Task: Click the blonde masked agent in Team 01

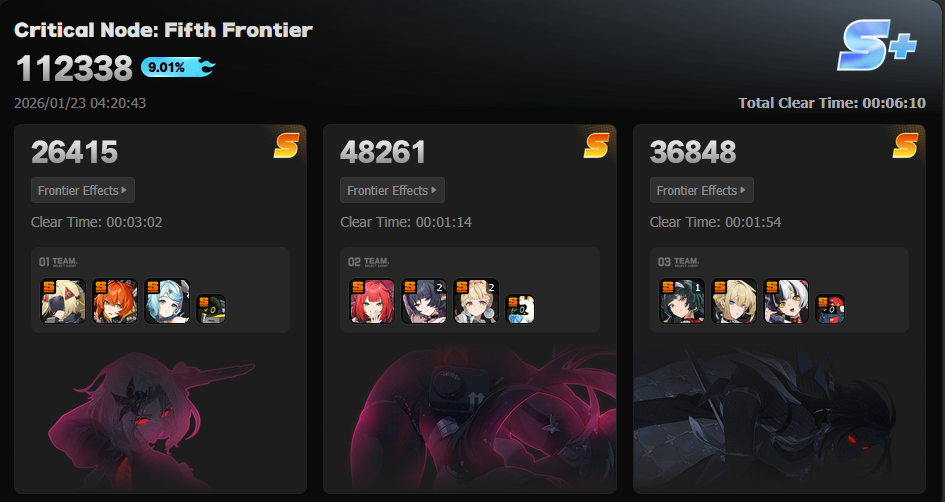Action: click(63, 301)
